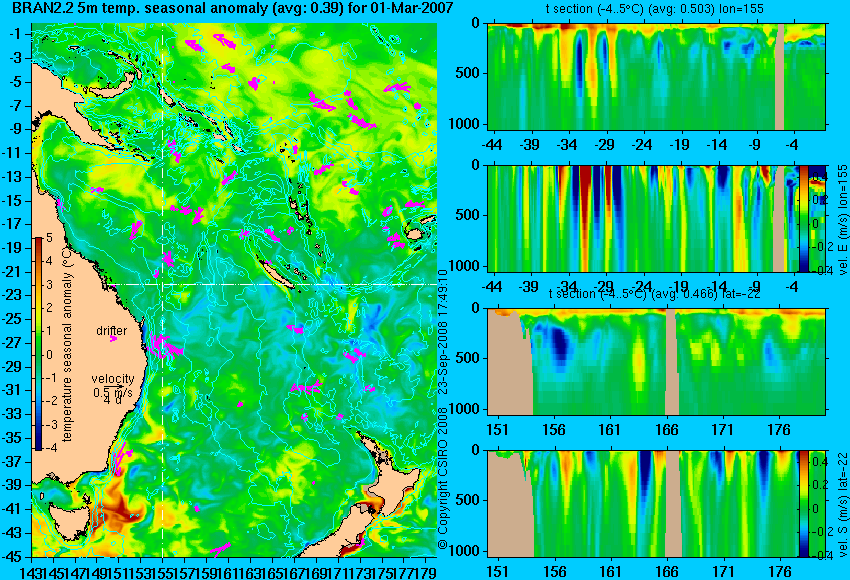
Task: Click the 'vel. E (m/s) lon=155' axis label
Action: pos(843,220)
